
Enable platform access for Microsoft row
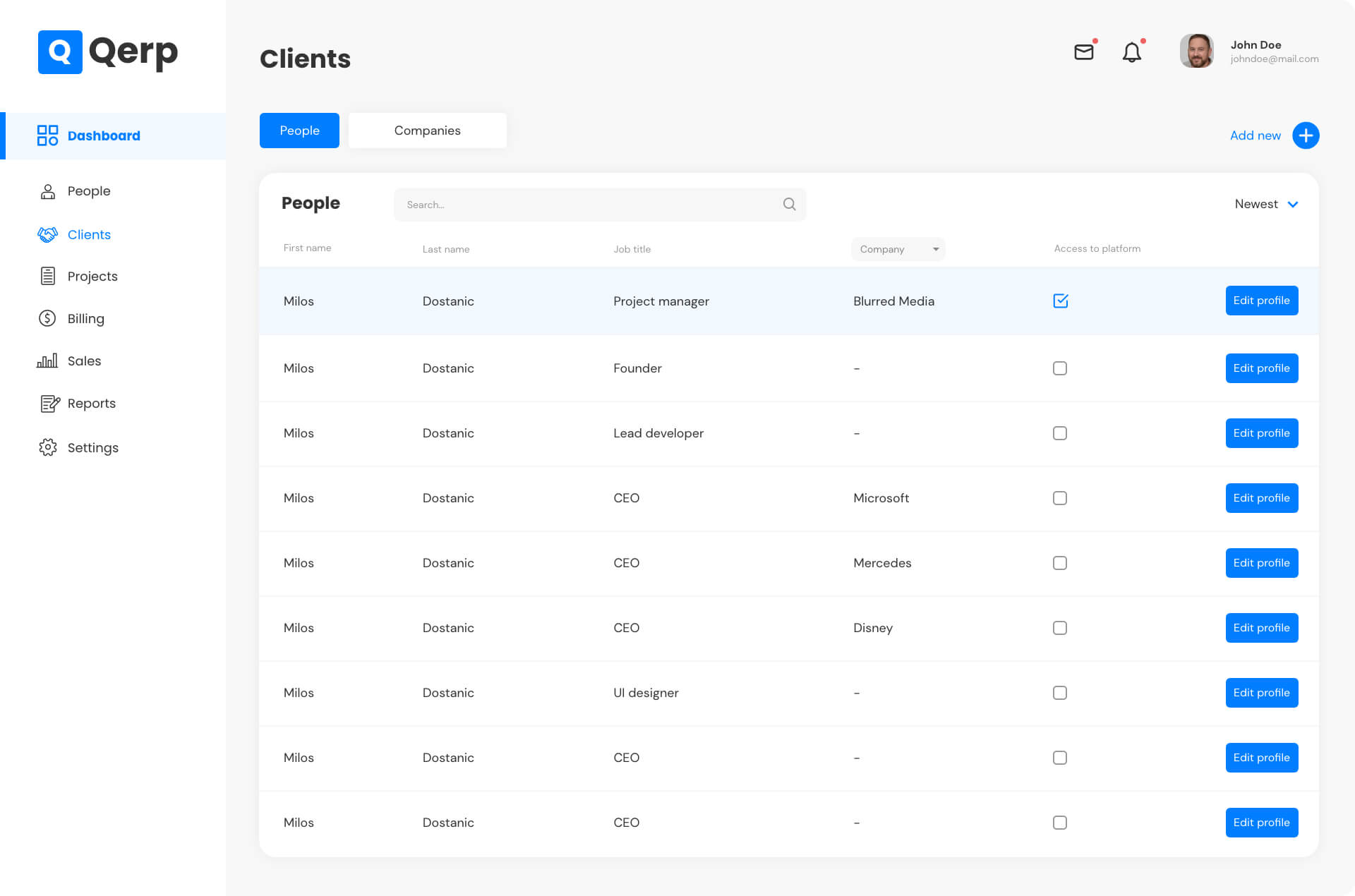[x=1059, y=498]
